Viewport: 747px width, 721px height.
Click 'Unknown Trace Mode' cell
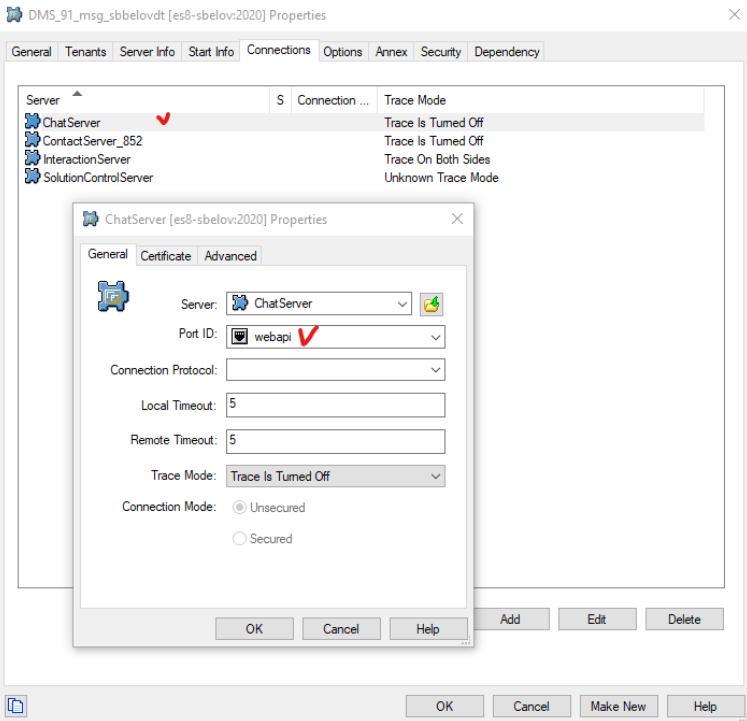pyautogui.click(x=442, y=177)
